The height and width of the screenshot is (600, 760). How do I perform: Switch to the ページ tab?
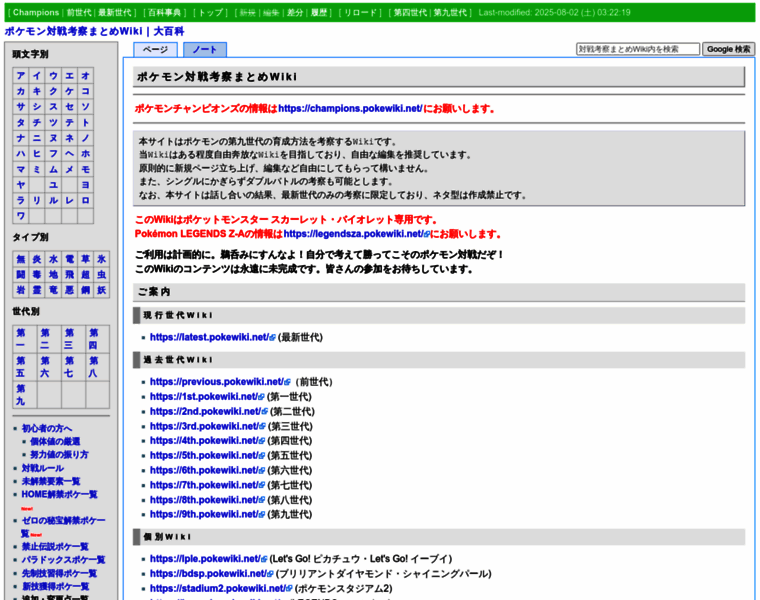tap(156, 49)
